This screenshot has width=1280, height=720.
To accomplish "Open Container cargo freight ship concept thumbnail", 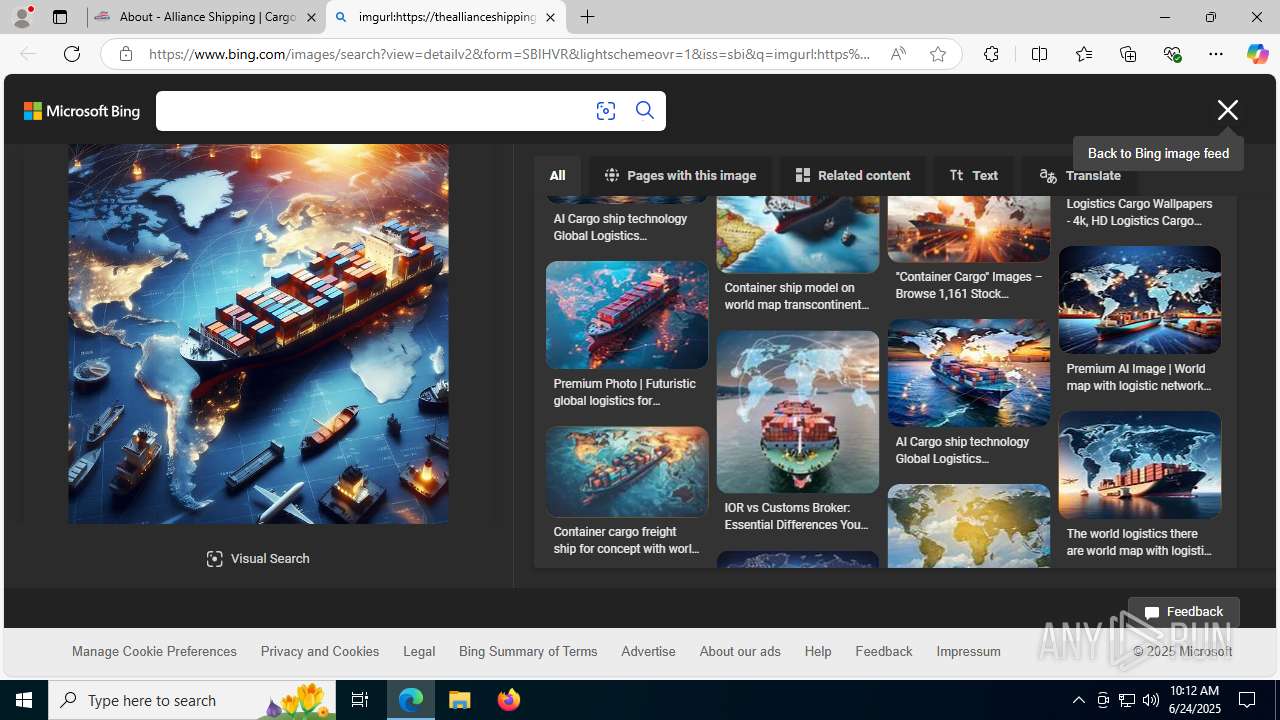I will point(627,471).
